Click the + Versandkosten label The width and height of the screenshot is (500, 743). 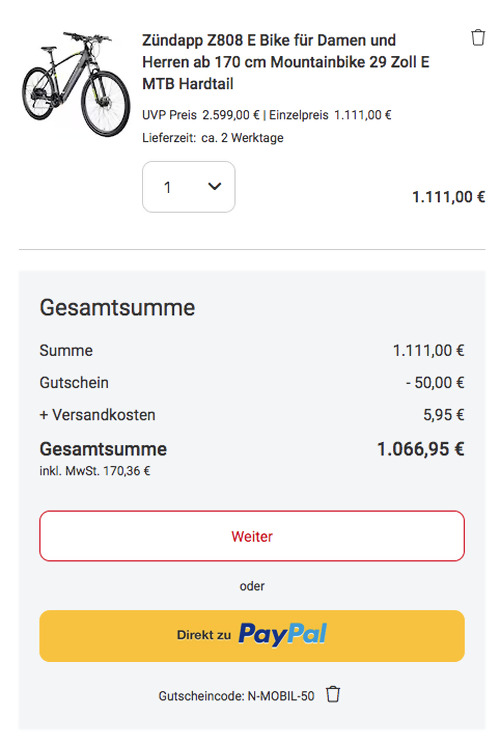point(97,415)
